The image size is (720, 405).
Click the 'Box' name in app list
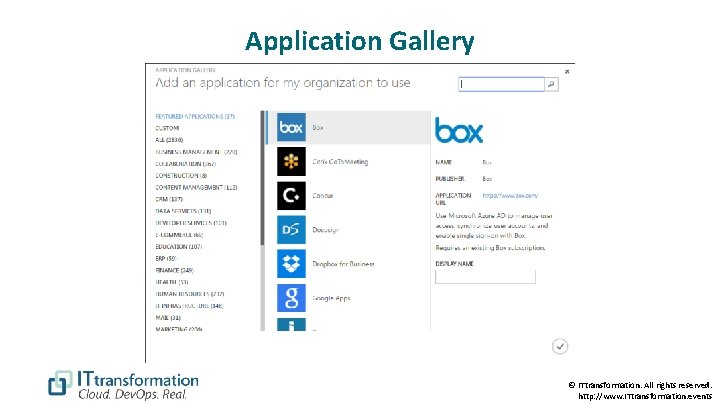(318, 128)
